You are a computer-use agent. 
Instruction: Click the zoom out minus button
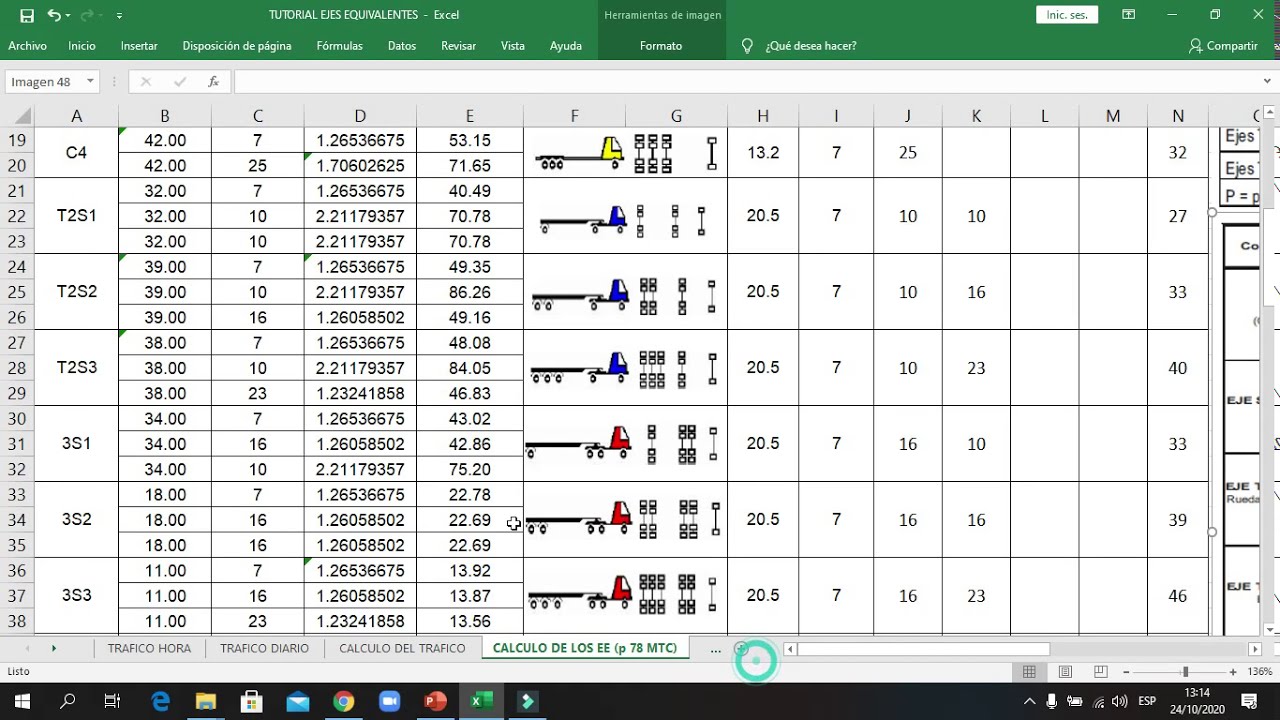pyautogui.click(x=1126, y=672)
